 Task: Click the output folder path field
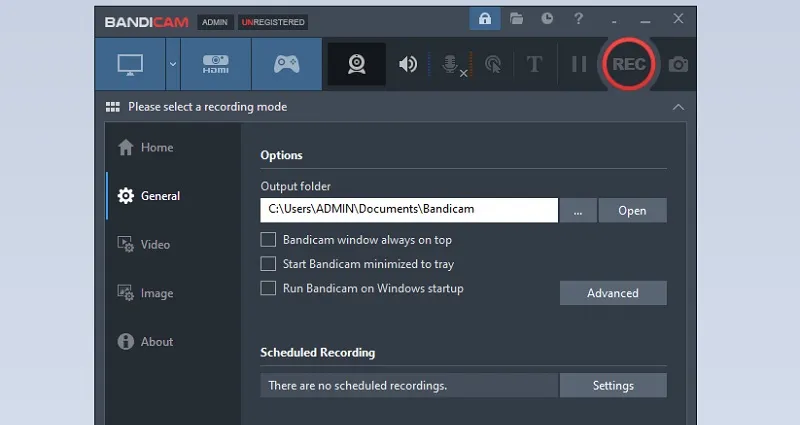408,210
